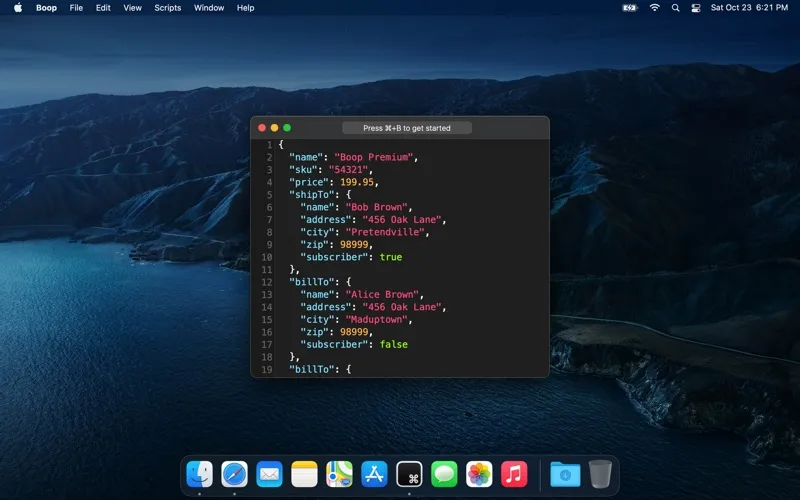Click the date and time clock
Viewport: 800px width, 500px height.
749,8
